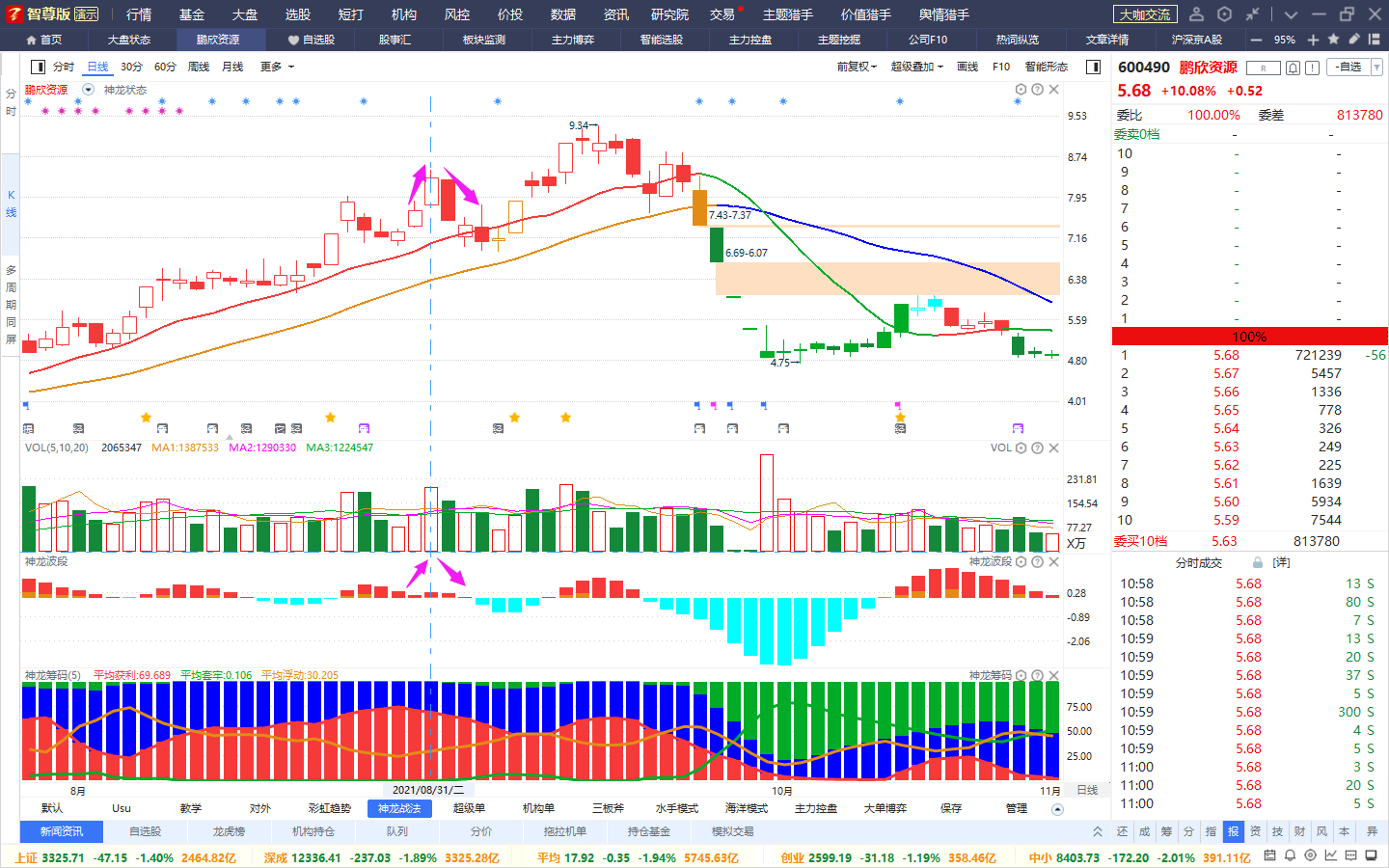Open the 超级叠加 overlay dropdown
Image resolution: width=1389 pixels, height=868 pixels.
pyautogui.click(x=916, y=67)
